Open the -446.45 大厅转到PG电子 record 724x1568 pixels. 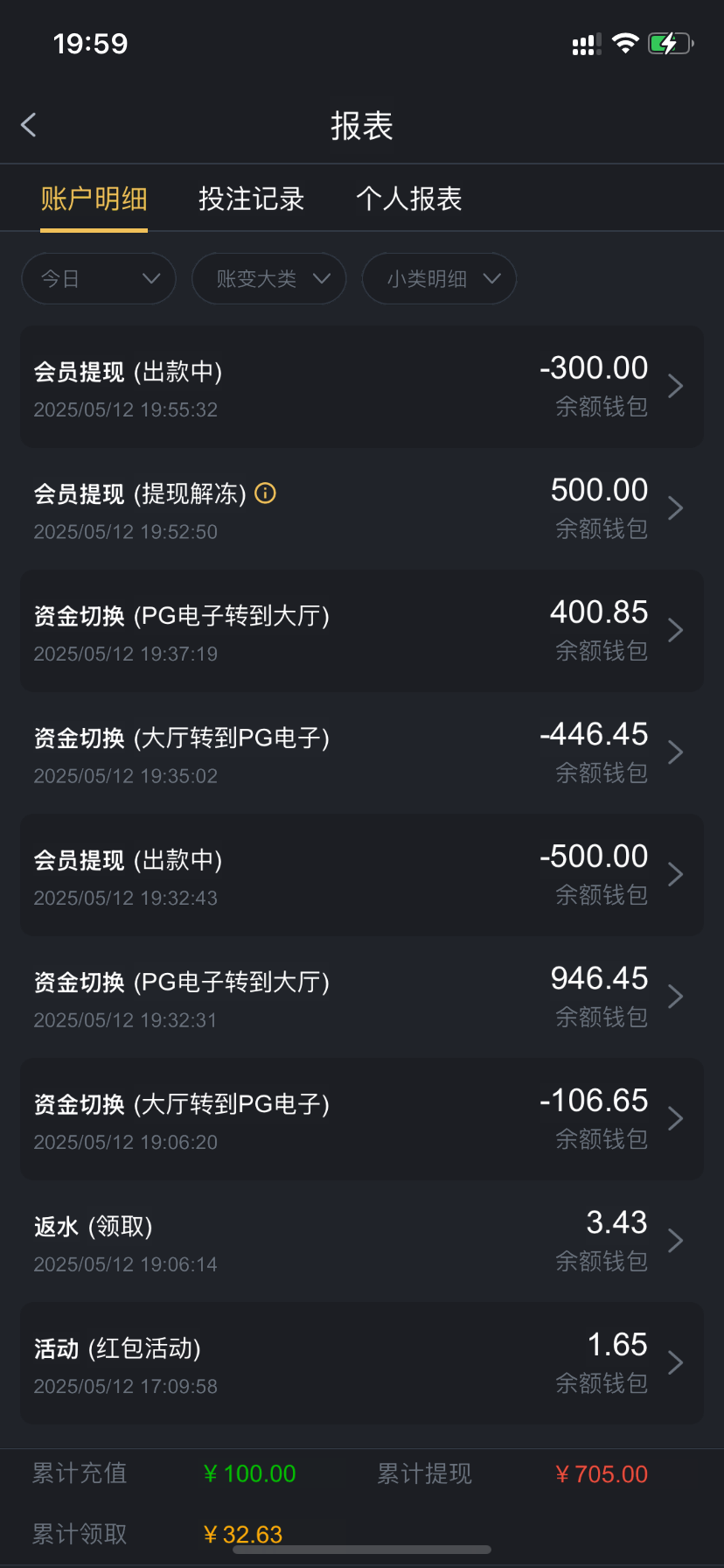coord(362,752)
